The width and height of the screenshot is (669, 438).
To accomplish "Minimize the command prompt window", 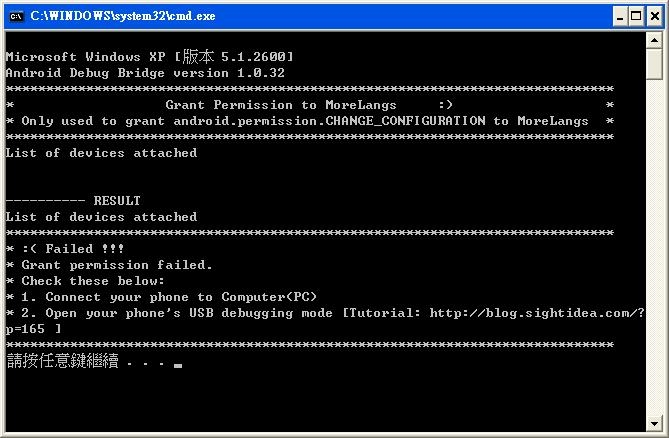I will point(620,16).
